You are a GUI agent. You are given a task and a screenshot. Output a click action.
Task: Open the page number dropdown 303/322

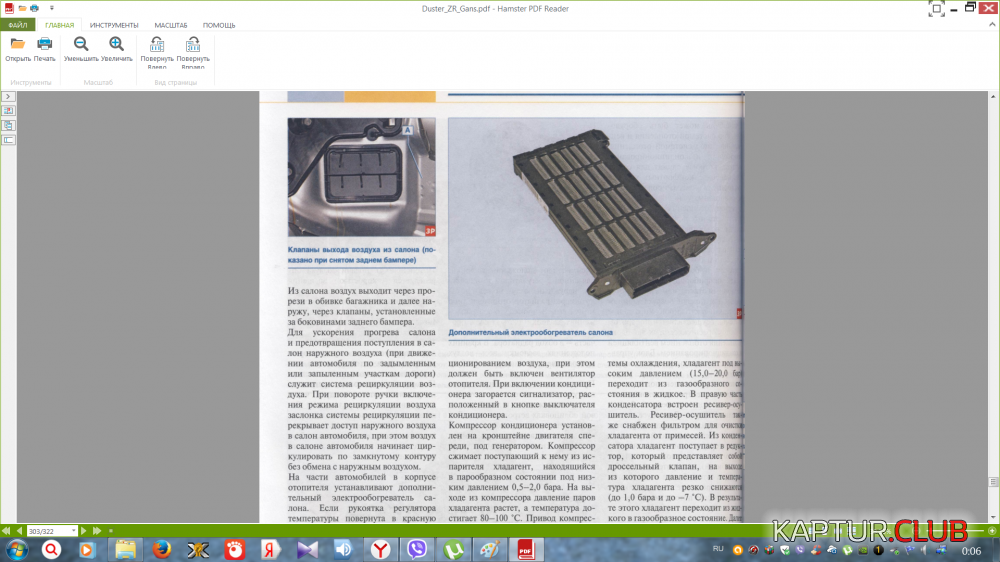click(x=73, y=530)
